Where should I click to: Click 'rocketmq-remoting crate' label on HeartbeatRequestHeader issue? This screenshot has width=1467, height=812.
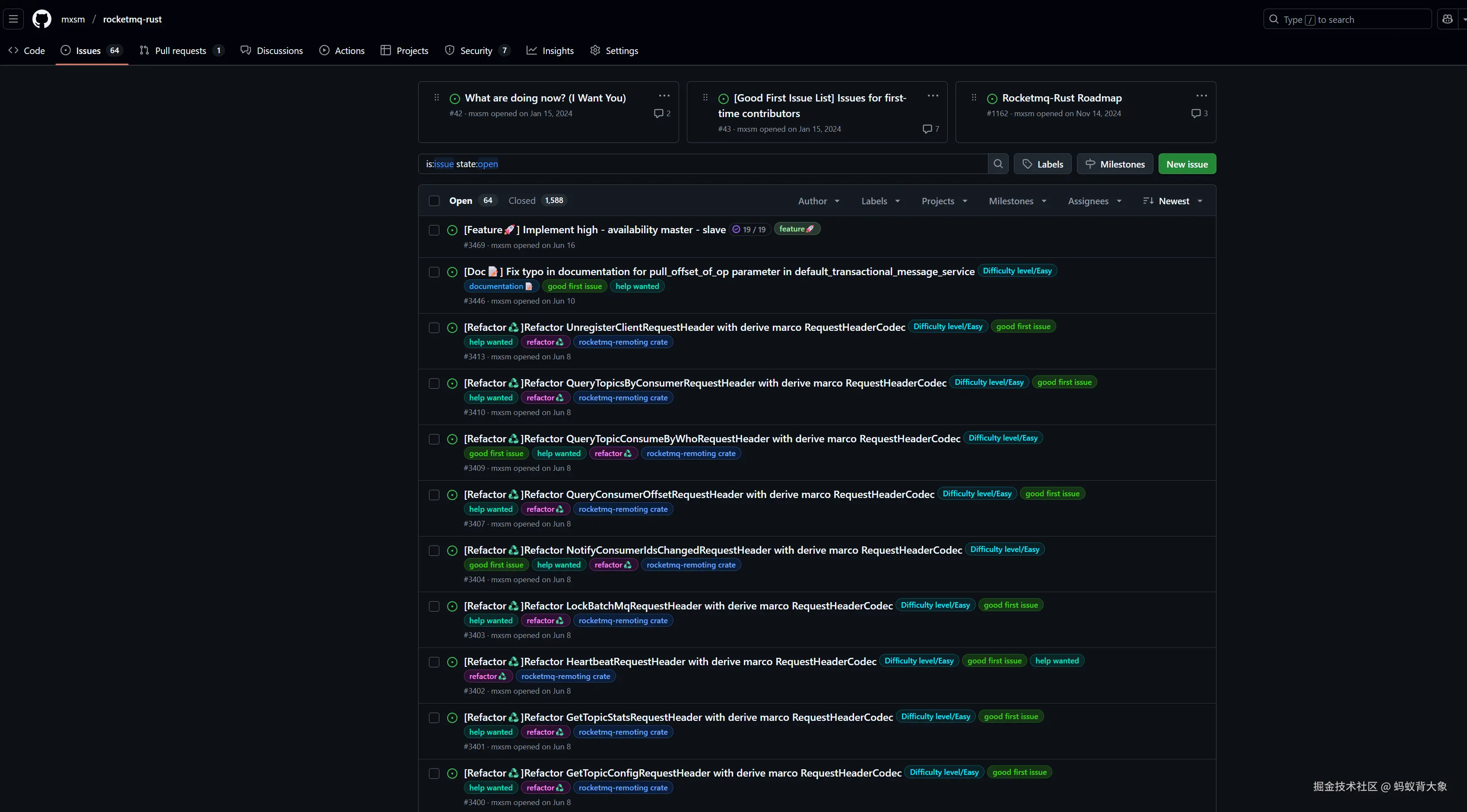pyautogui.click(x=565, y=676)
